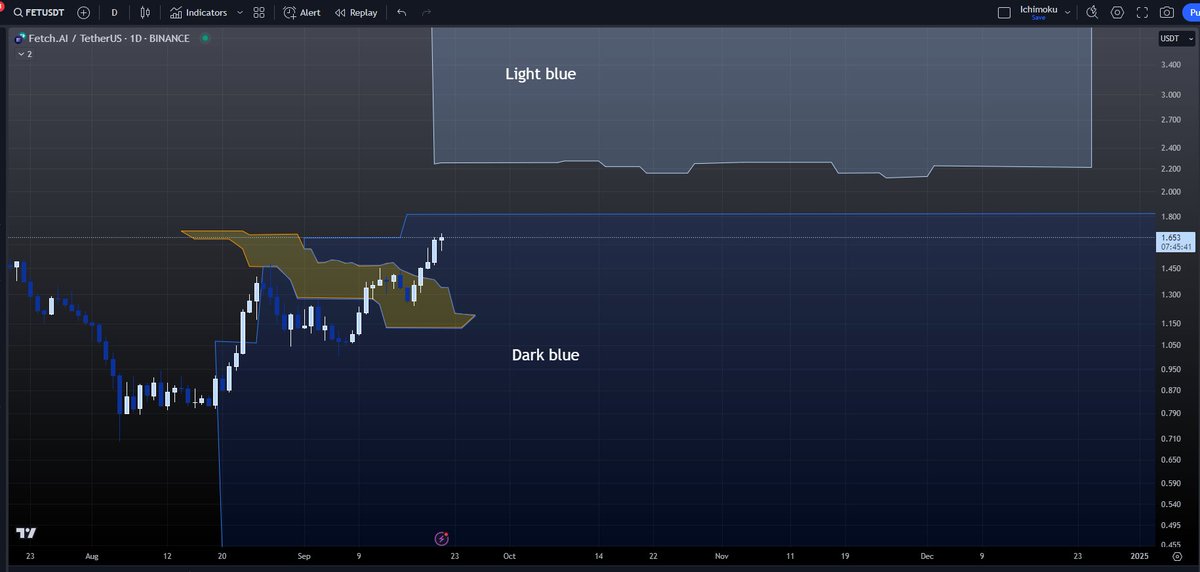Image resolution: width=1200 pixels, height=572 pixels.
Task: Select the "Light blue" text annotation
Action: [540, 74]
